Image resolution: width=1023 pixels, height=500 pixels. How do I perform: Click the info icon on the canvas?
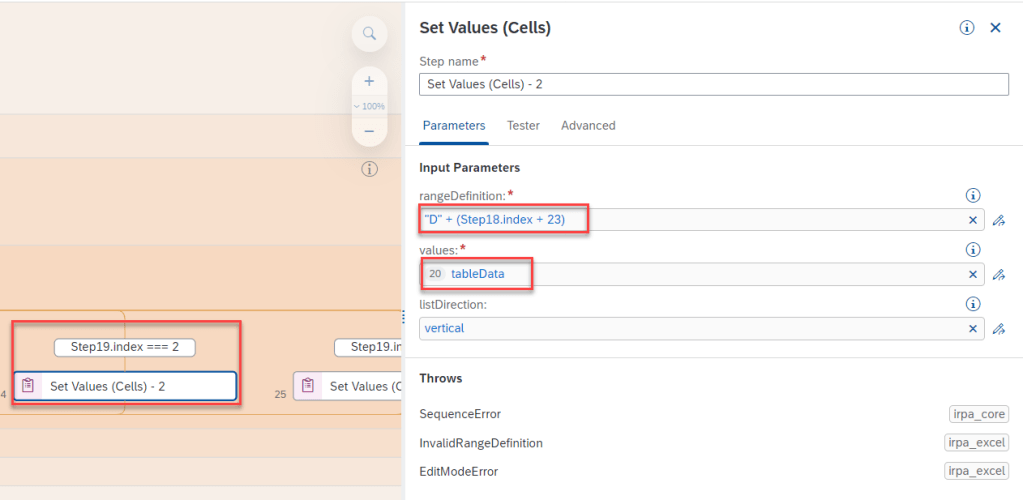click(369, 169)
